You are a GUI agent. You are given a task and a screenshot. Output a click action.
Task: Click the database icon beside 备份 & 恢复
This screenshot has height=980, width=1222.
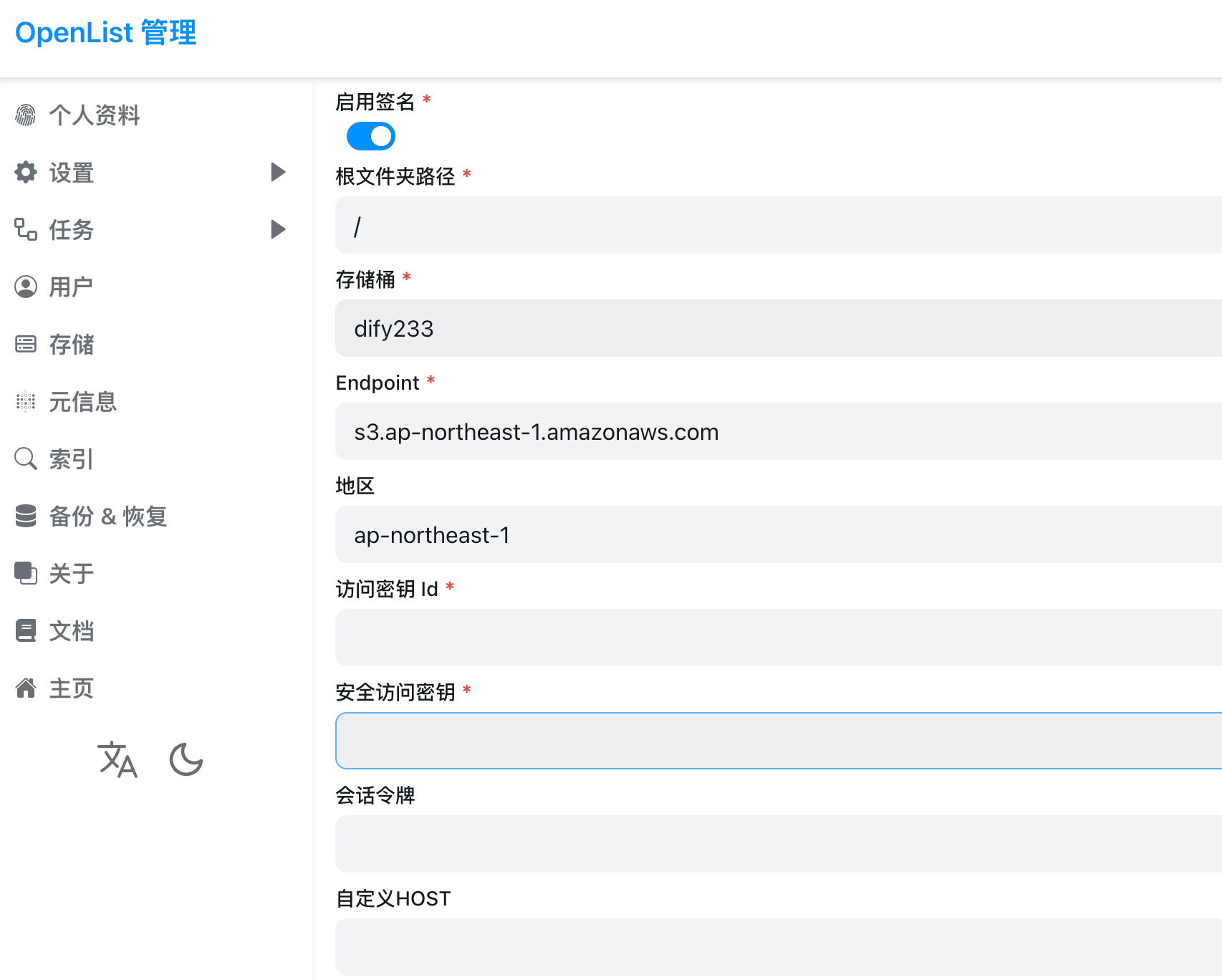point(26,516)
